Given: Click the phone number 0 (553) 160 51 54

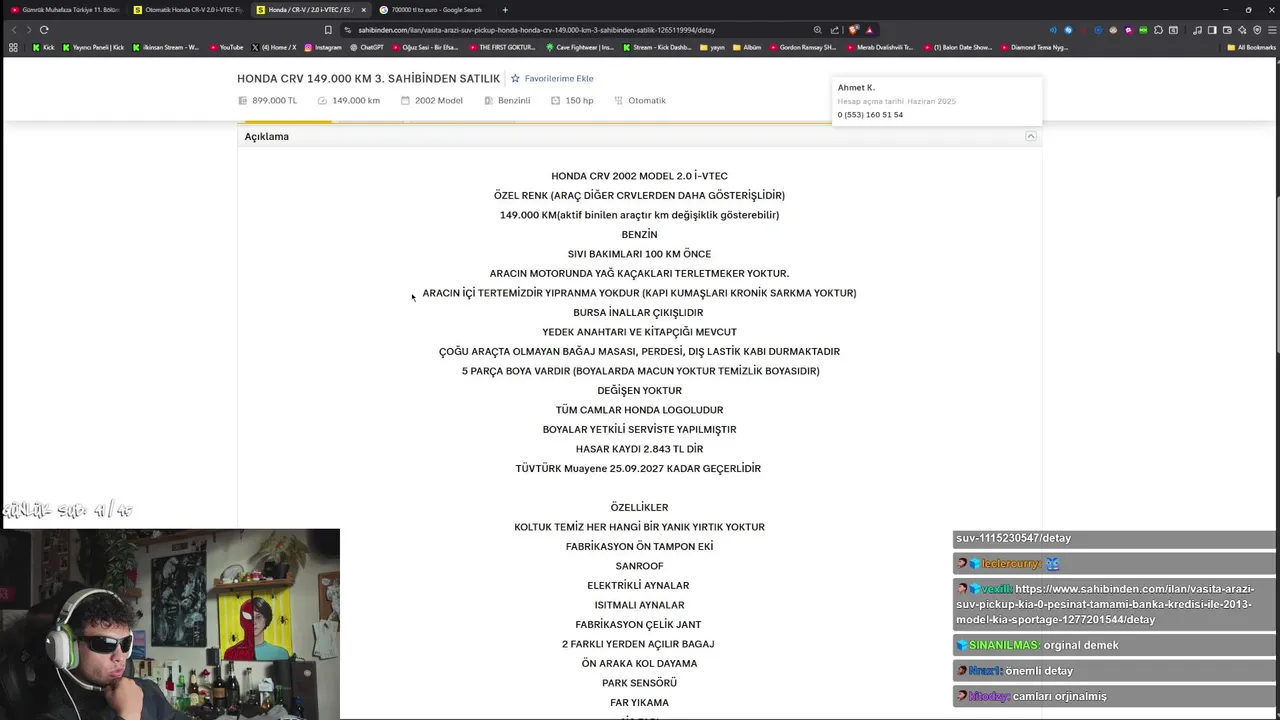Looking at the screenshot, I should [x=870, y=115].
